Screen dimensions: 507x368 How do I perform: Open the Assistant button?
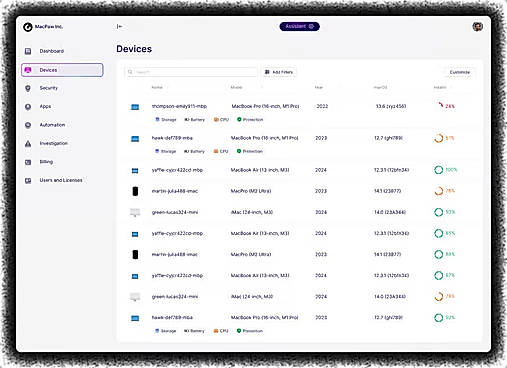[299, 26]
